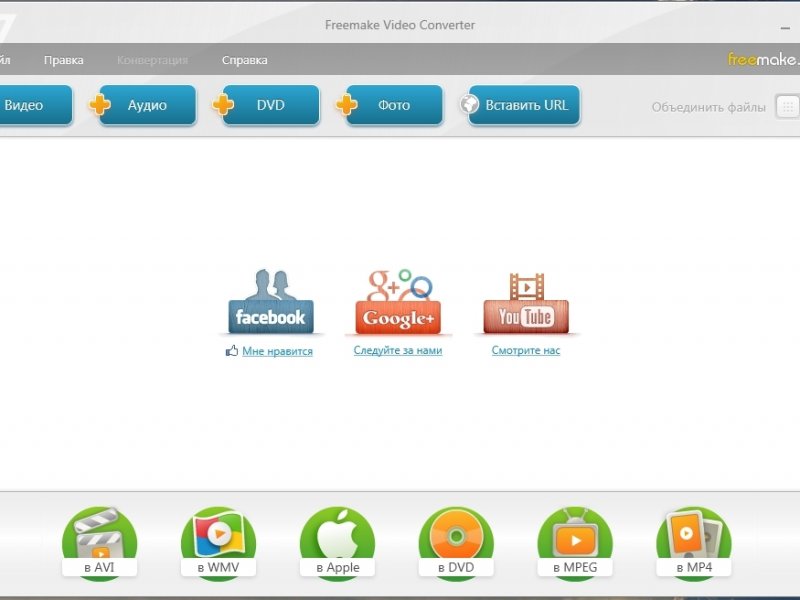Toggle the Объединить файлы switch
This screenshot has height=600, width=800.
788,107
